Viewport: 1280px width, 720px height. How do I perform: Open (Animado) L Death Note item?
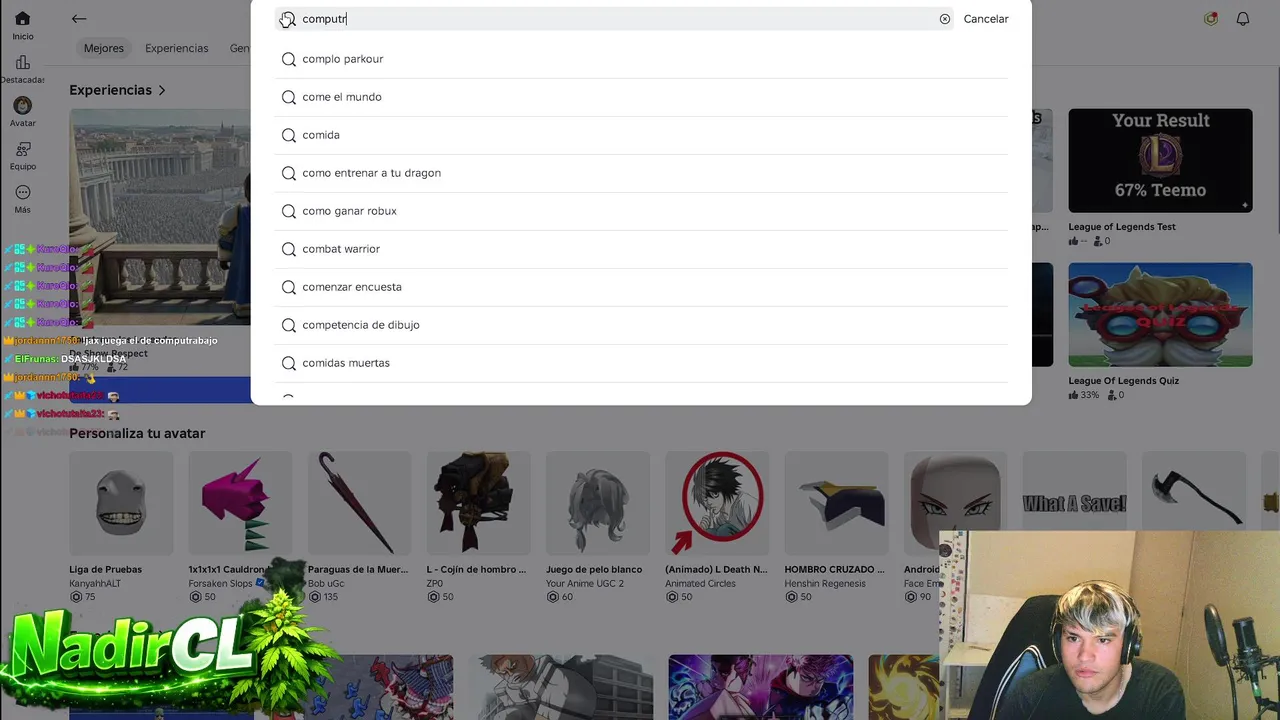pyautogui.click(x=717, y=504)
